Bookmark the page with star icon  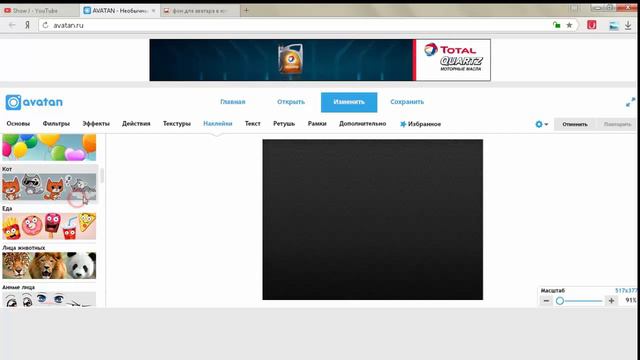pyautogui.click(x=569, y=25)
